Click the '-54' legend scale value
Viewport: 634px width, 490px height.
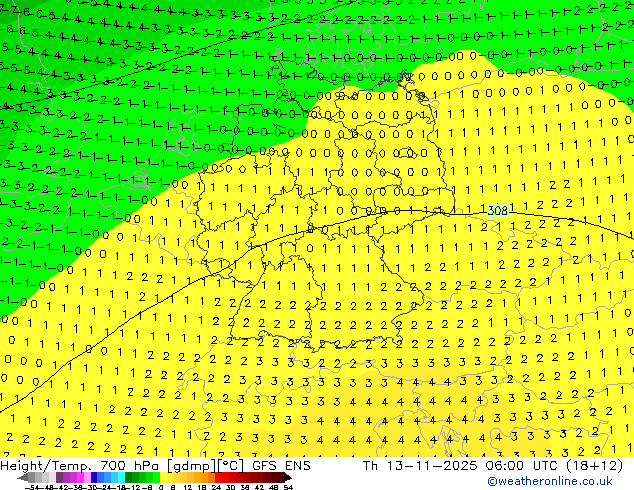(x=32, y=487)
